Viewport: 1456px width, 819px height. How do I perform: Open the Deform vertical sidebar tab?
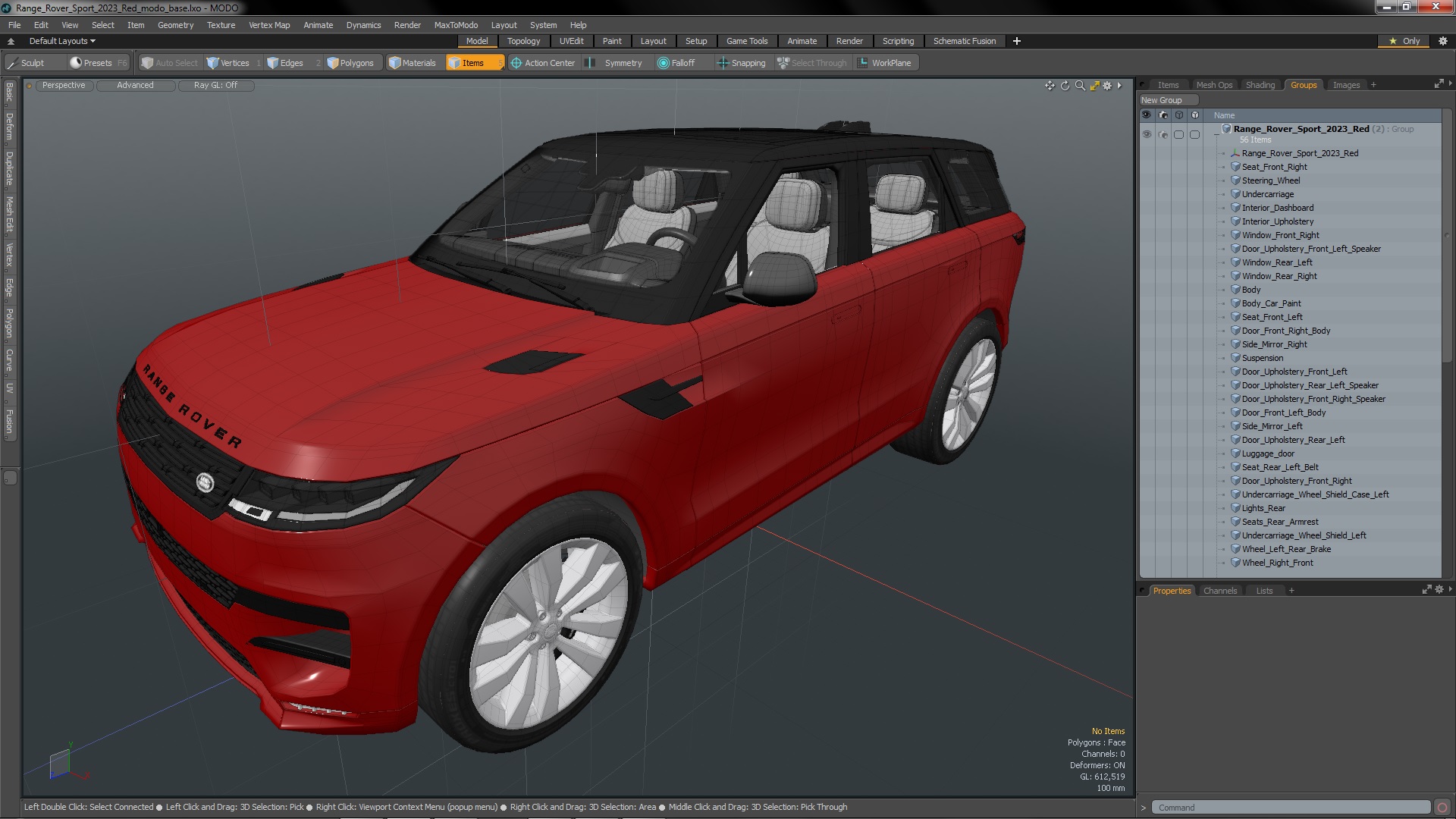[10, 127]
